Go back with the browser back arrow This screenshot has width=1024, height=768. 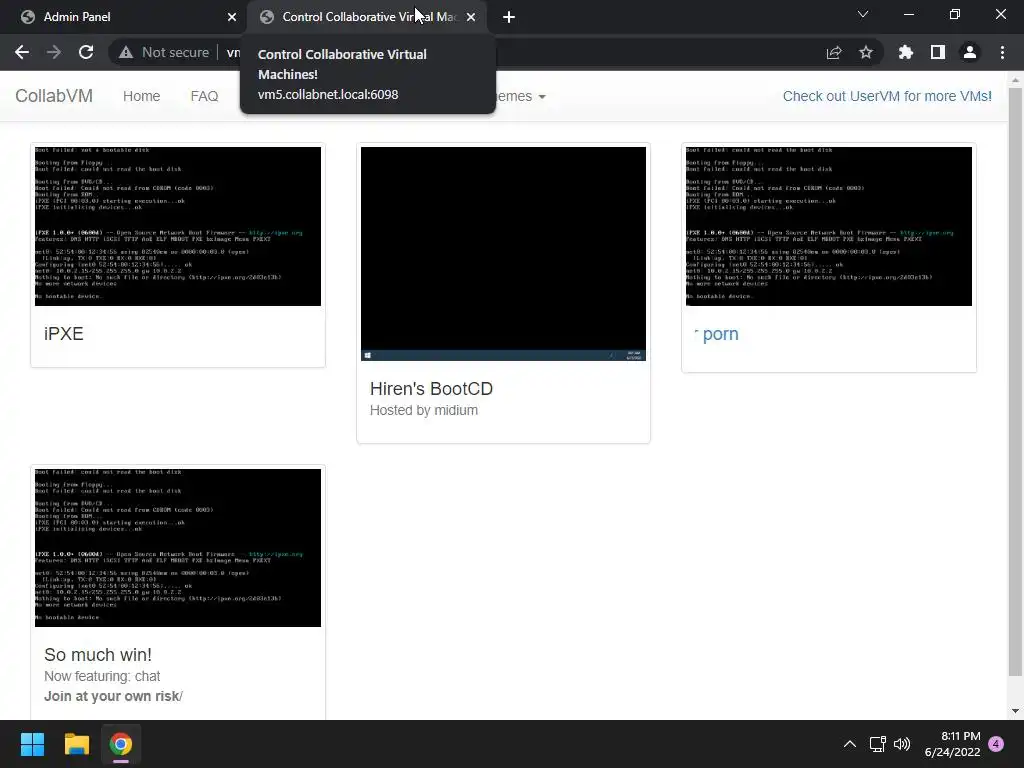22,52
